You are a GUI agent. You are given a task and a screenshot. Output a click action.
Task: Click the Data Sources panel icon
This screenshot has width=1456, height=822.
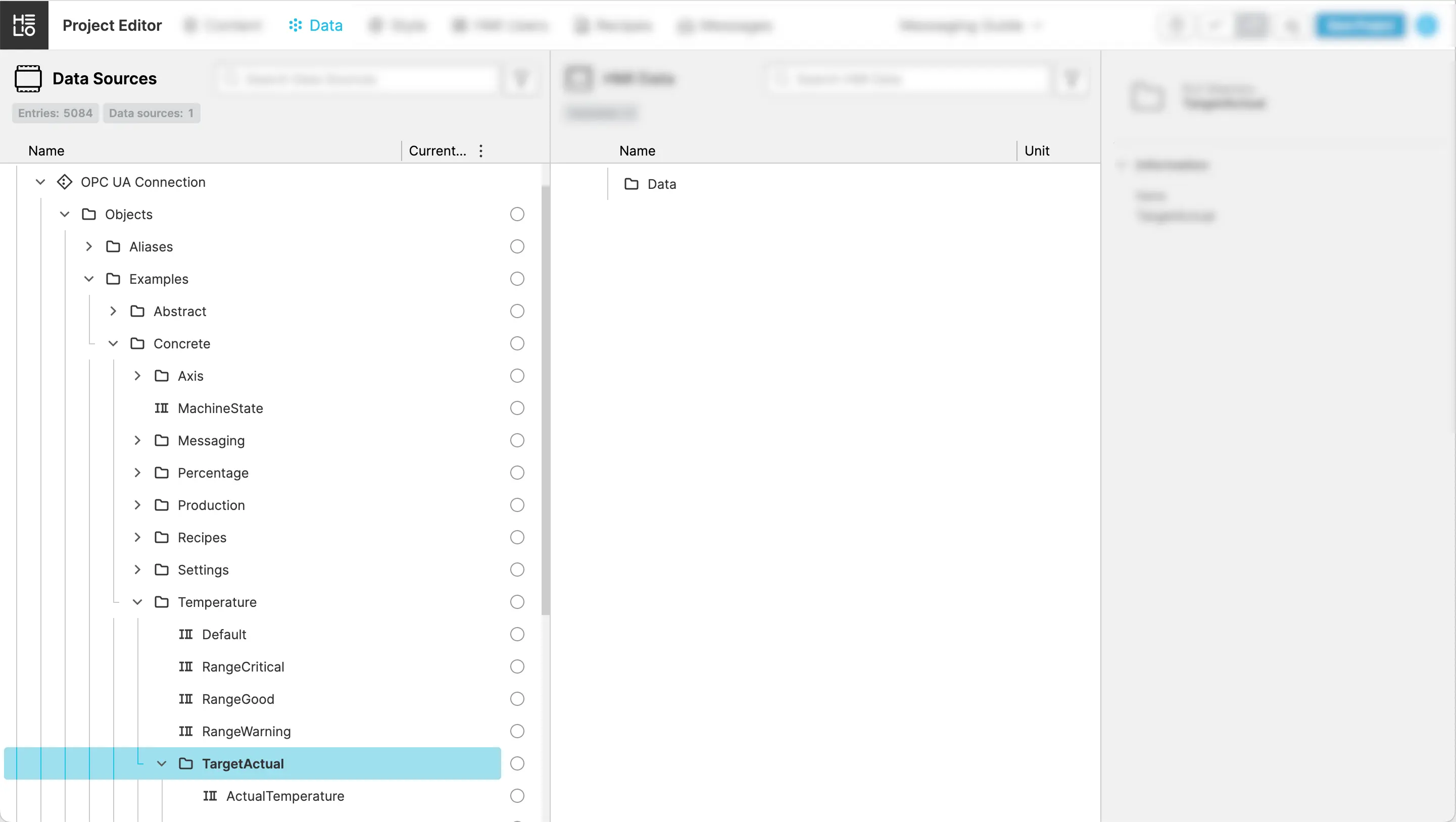(x=28, y=79)
